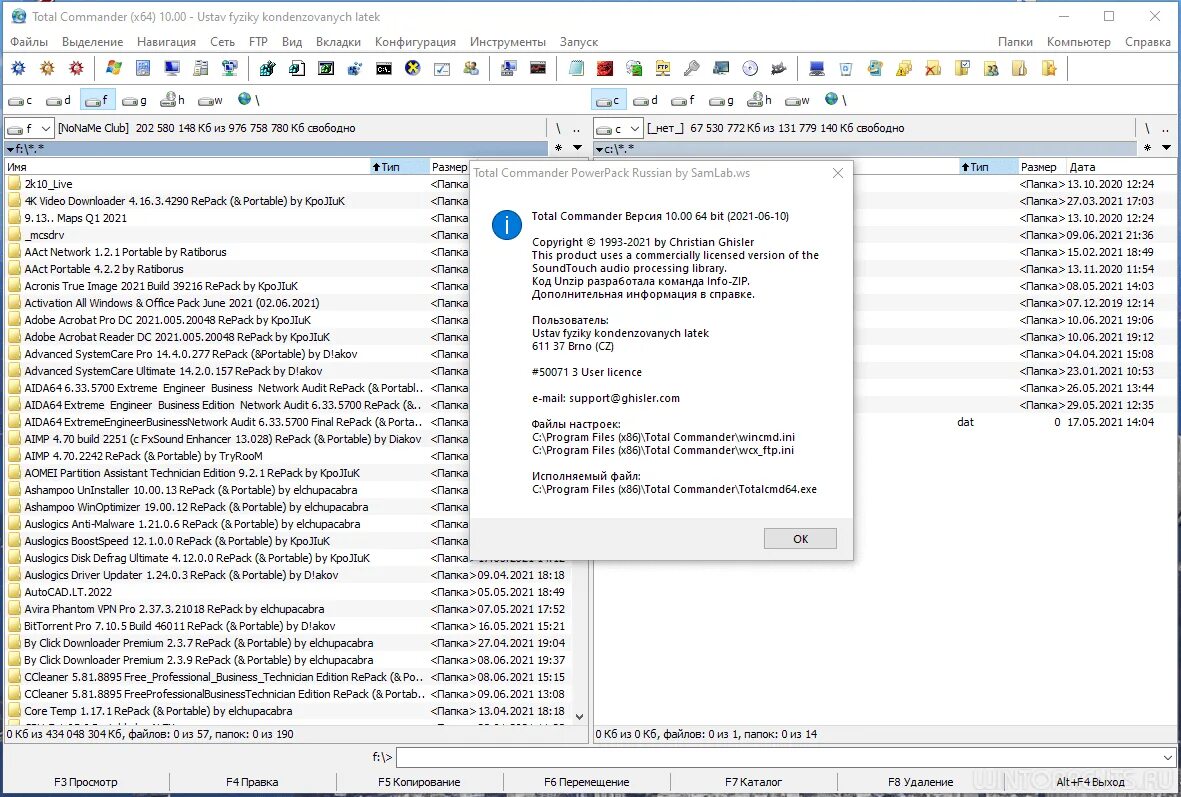Go to root with left panel backslash button
The image size is (1181, 797).
pyautogui.click(x=558, y=128)
